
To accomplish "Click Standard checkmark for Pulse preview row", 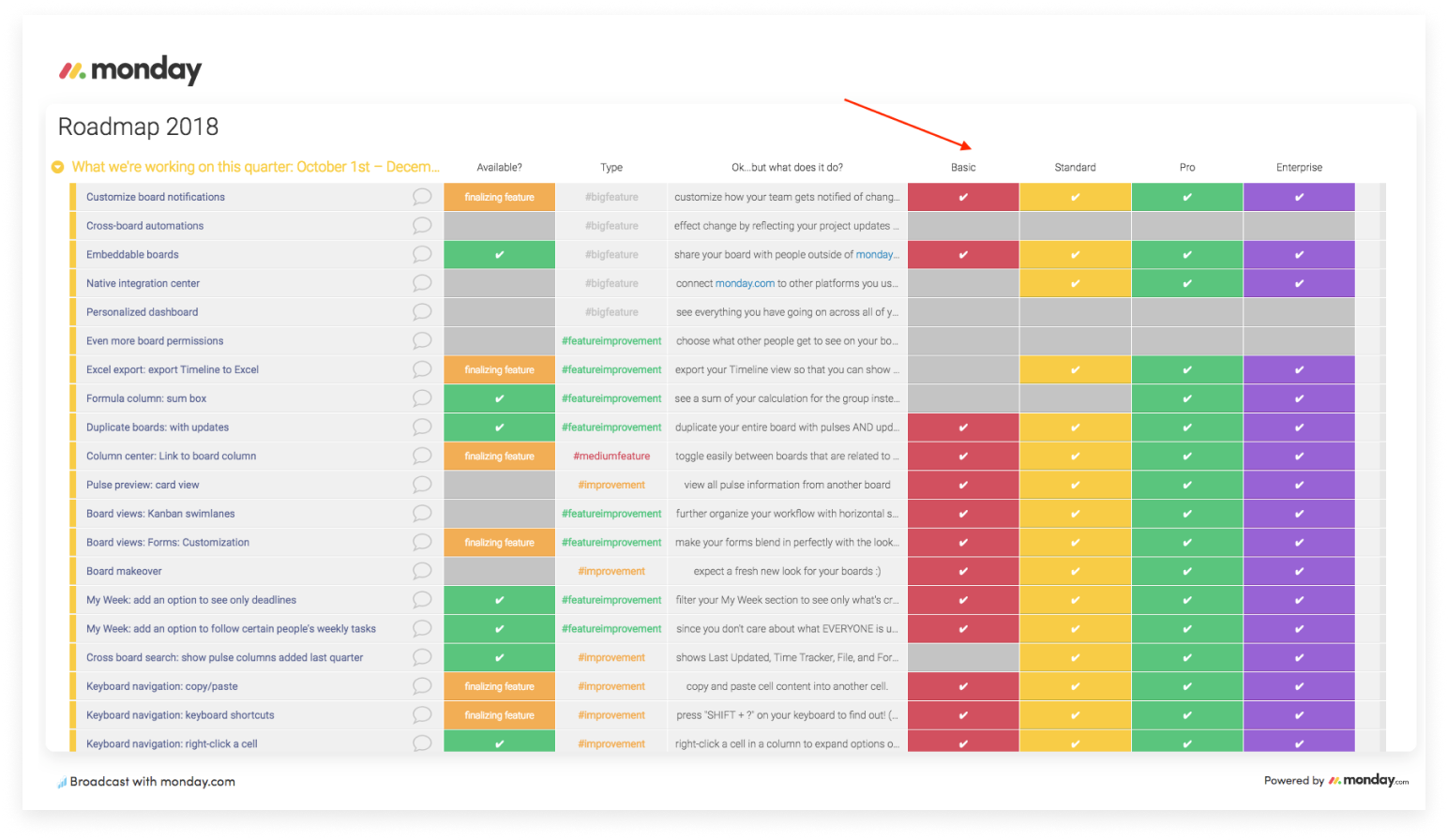I will (1075, 485).
